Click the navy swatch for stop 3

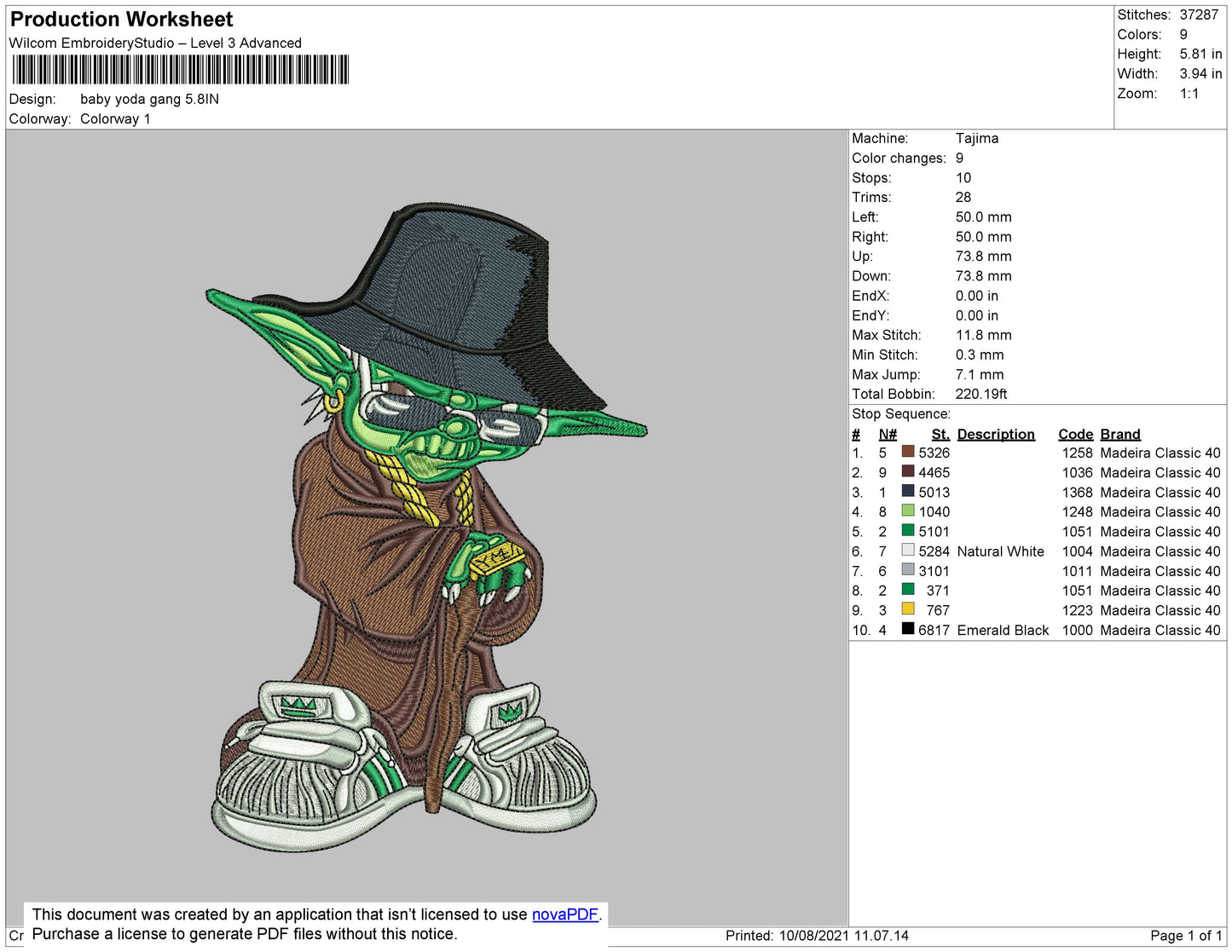[x=908, y=491]
